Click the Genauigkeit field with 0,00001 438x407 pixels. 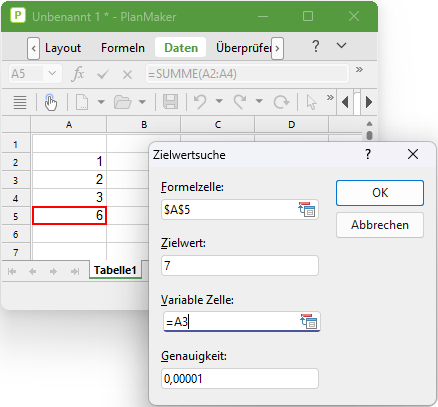pos(240,378)
